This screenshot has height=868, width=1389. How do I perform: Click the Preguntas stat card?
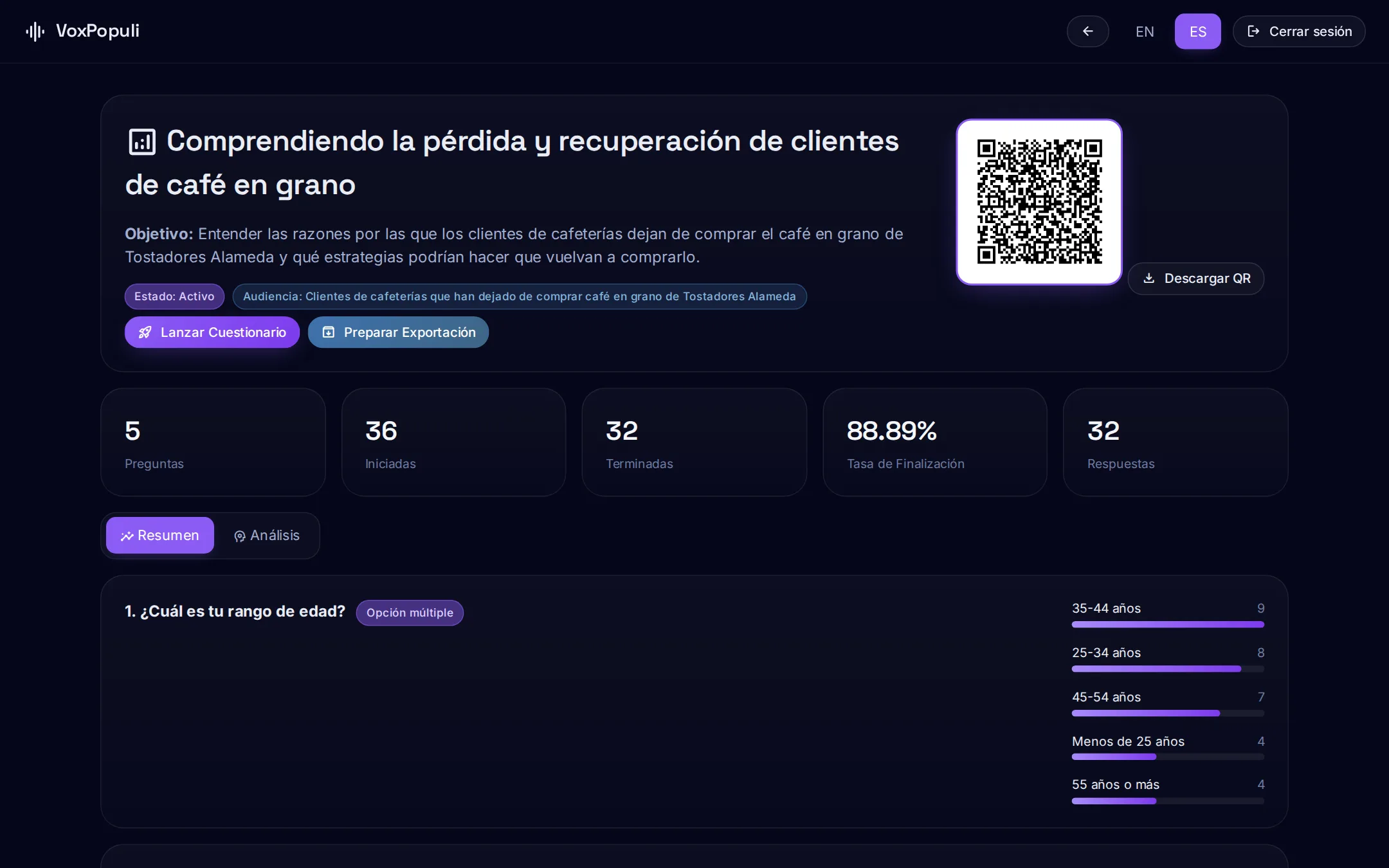click(x=213, y=442)
